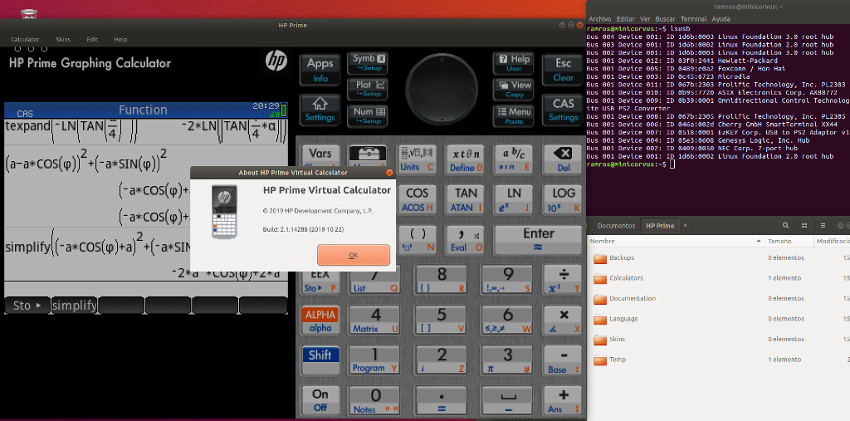Click the Units template key
850x421 pixels.
(416, 159)
